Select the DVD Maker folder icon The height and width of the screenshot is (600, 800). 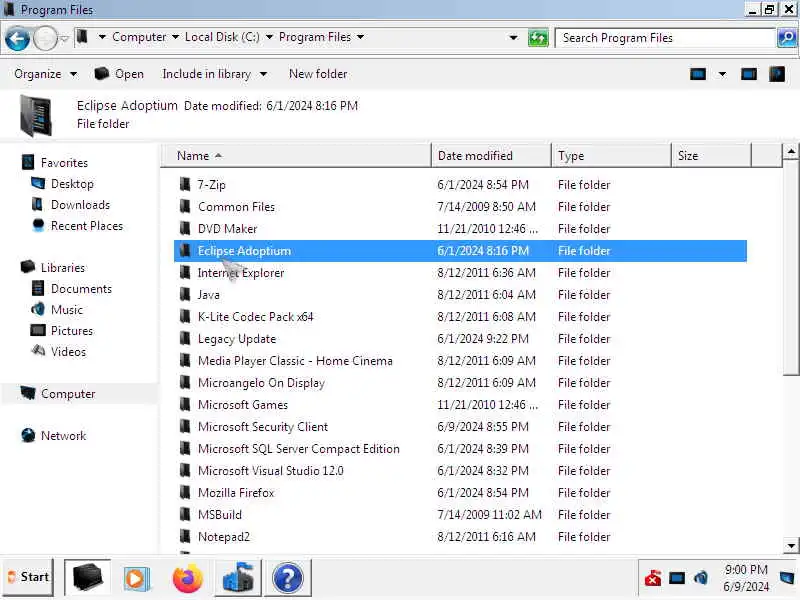[x=185, y=228]
